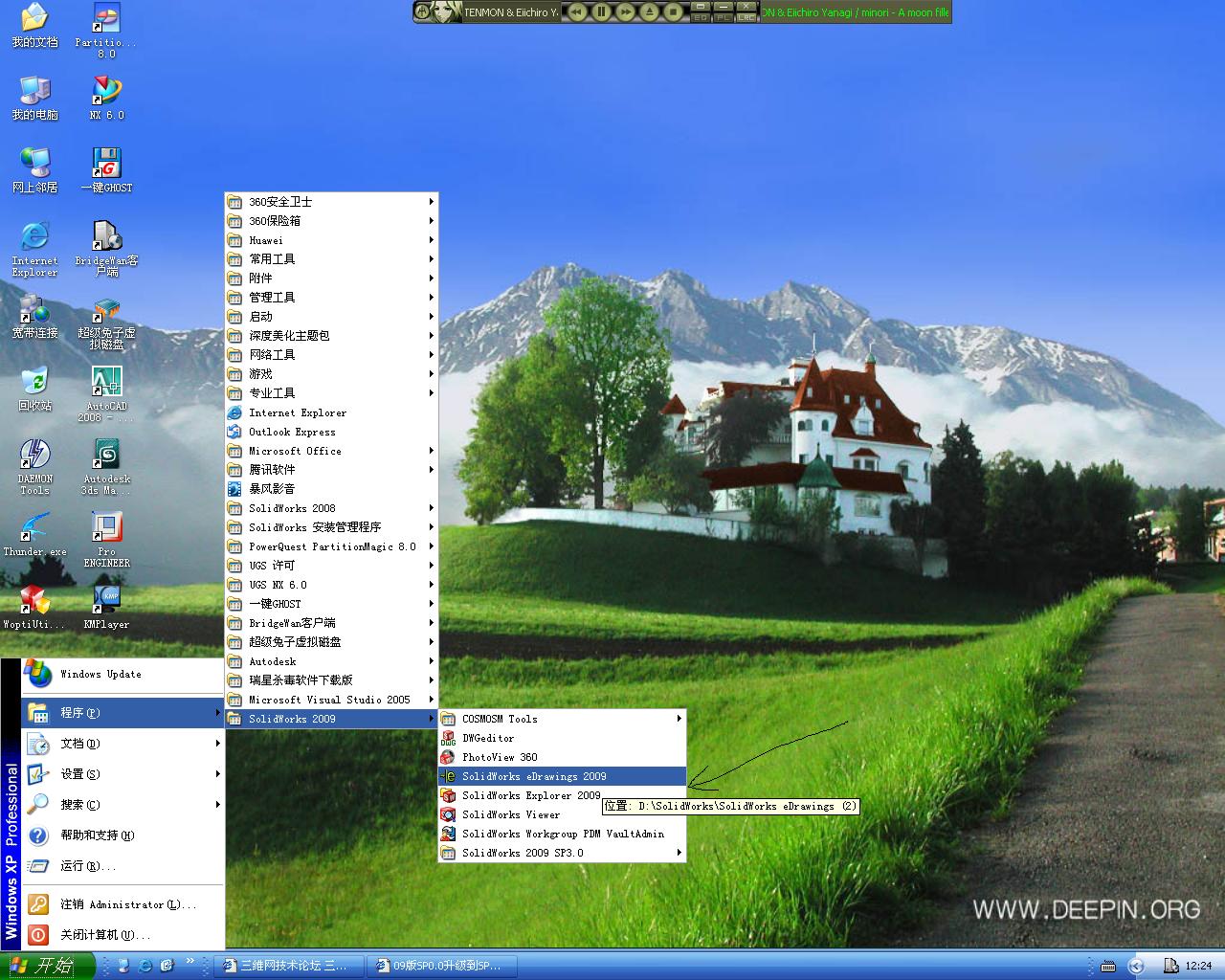Skip to the next track in player
This screenshot has height=980, width=1225.
tap(625, 12)
